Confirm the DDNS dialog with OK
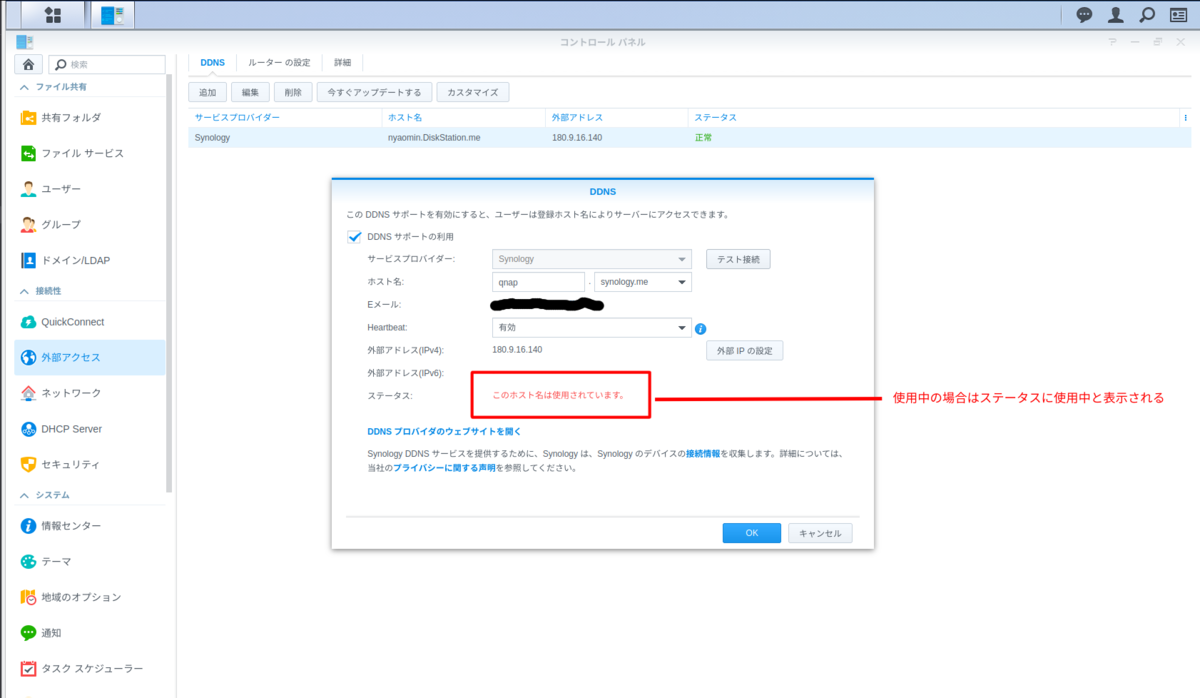 point(752,533)
